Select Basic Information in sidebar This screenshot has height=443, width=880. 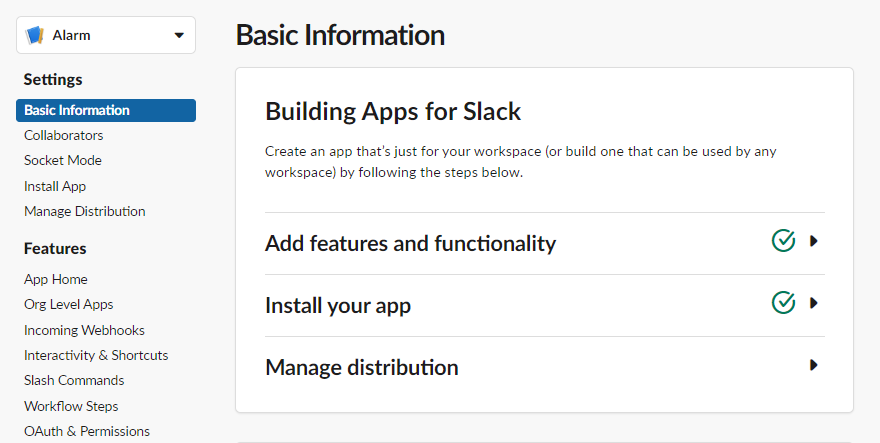[x=106, y=110]
